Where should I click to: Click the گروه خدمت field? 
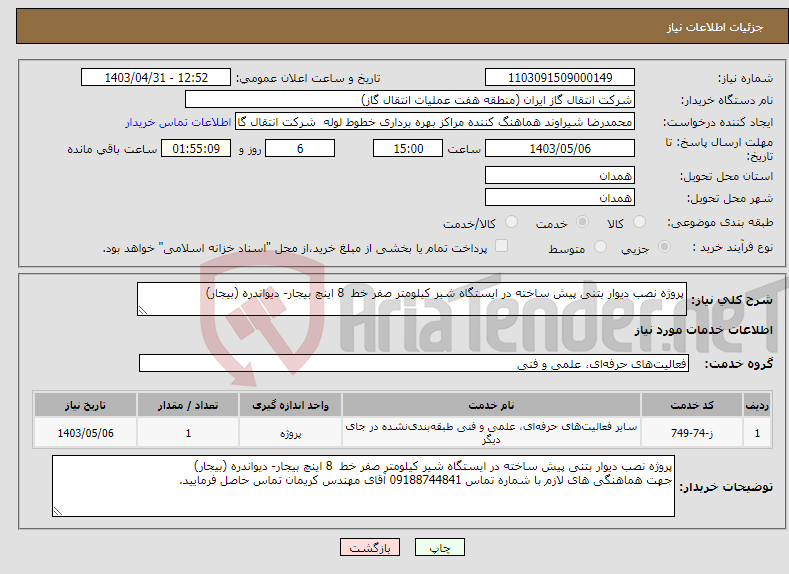pyautogui.click(x=414, y=363)
